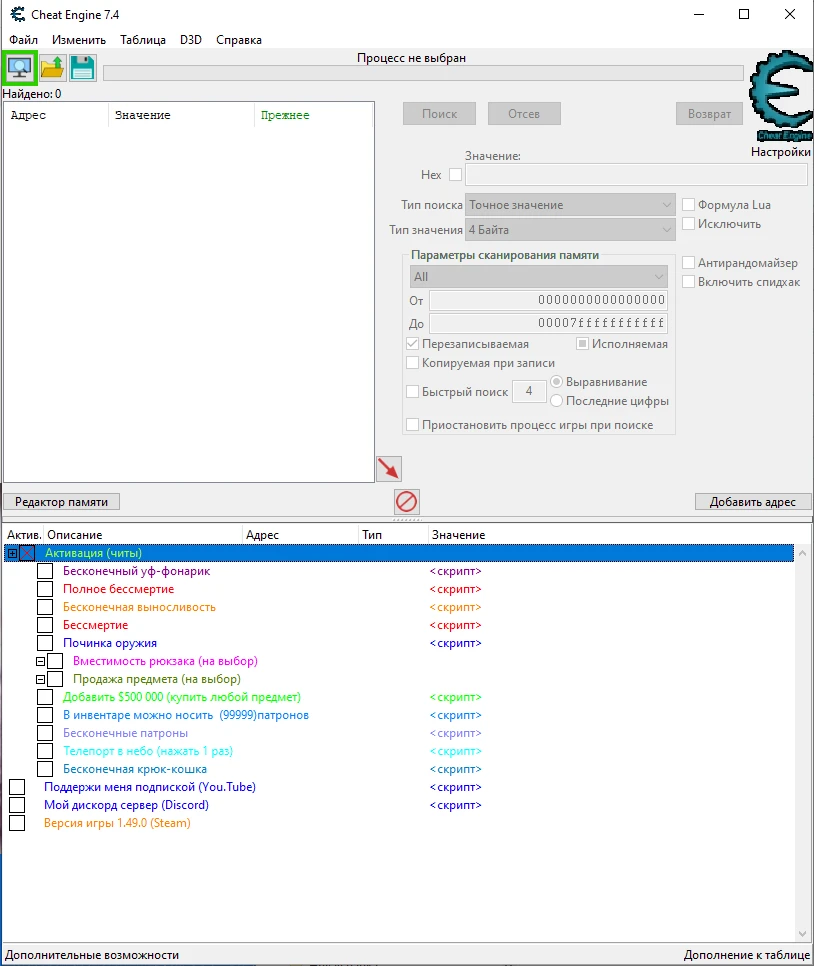Click the save floppy disk icon
Screen dimensions: 814x966
83,68
